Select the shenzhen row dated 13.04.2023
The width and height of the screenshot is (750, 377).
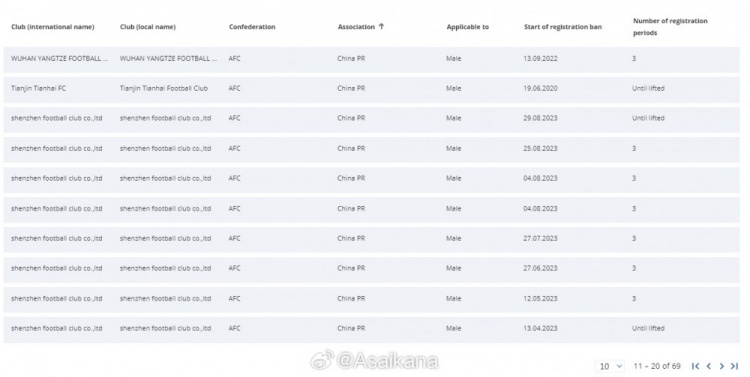372,329
